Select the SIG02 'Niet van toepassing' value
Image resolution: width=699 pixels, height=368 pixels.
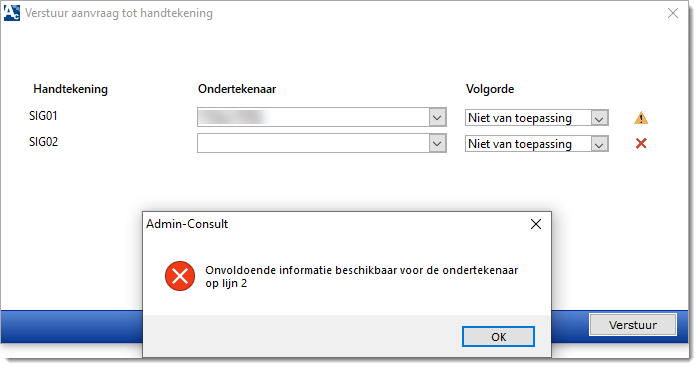[x=528, y=144]
